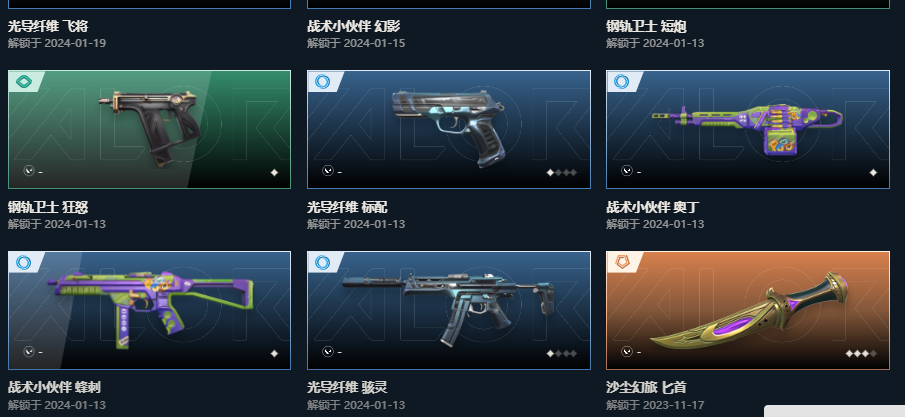
Task: Click the blue rarity badge on 光导纤维 标配 card
Action: pyautogui.click(x=323, y=82)
